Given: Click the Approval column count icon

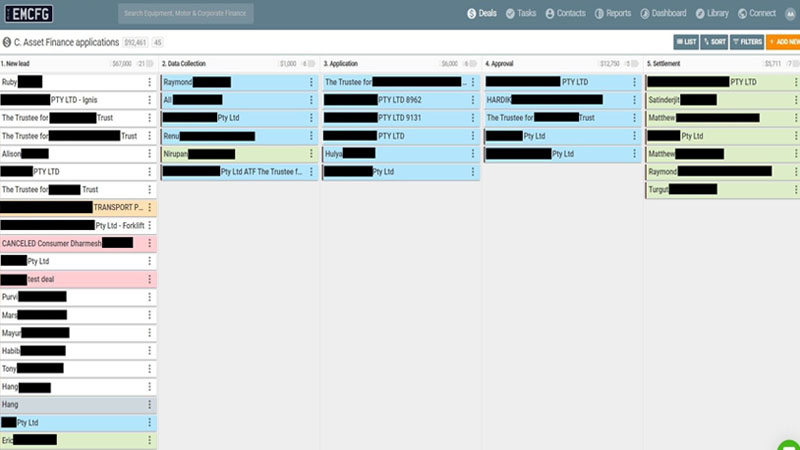Looking at the screenshot, I should [x=635, y=64].
